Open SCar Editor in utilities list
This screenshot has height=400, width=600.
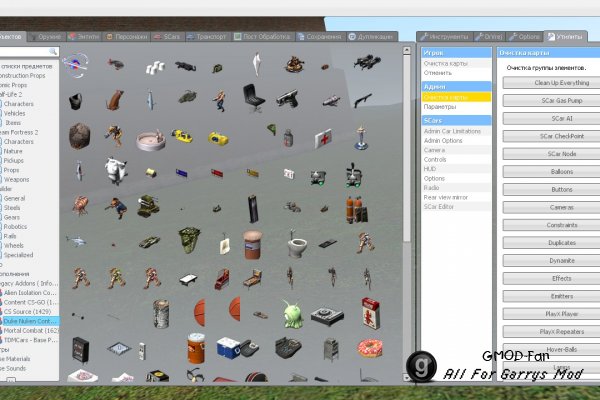coord(456,207)
